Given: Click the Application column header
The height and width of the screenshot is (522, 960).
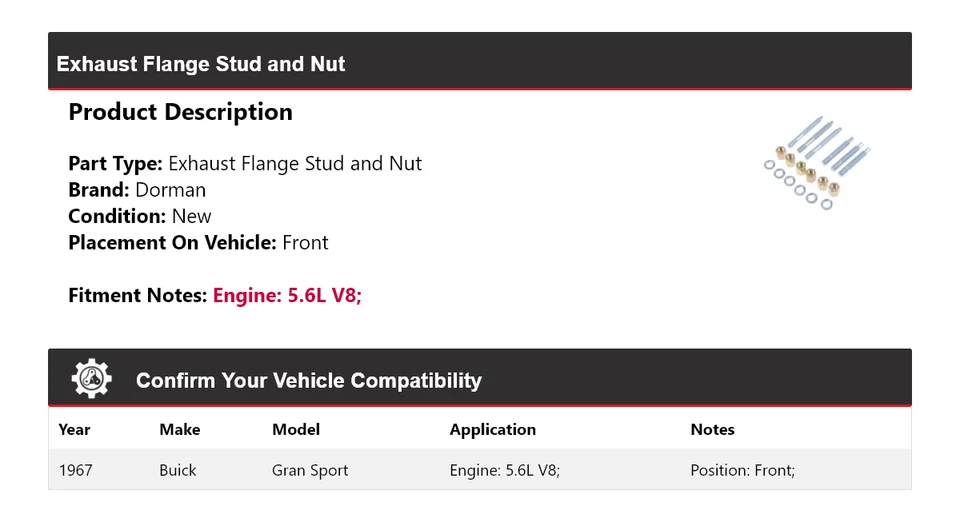Looking at the screenshot, I should (x=493, y=429).
